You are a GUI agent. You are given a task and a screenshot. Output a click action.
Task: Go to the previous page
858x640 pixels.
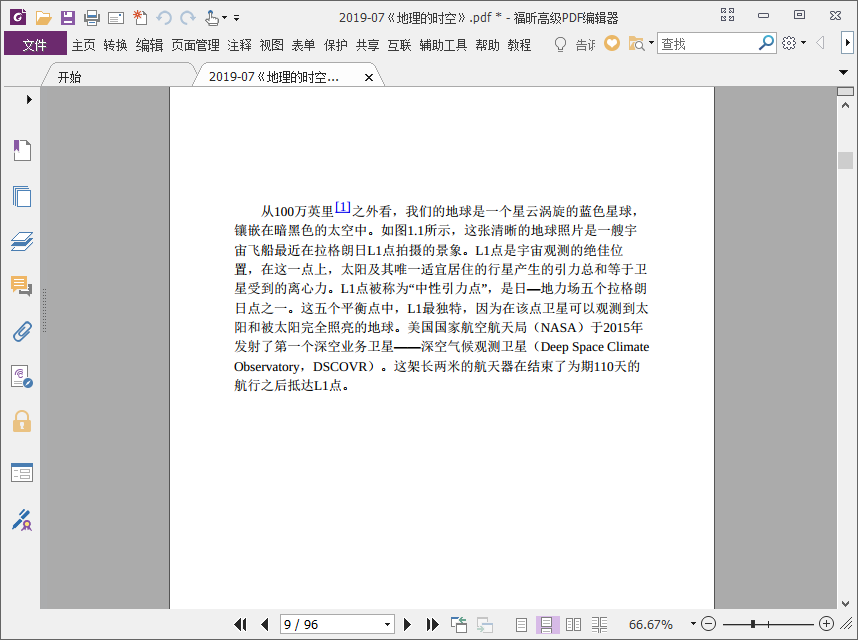pos(265,624)
